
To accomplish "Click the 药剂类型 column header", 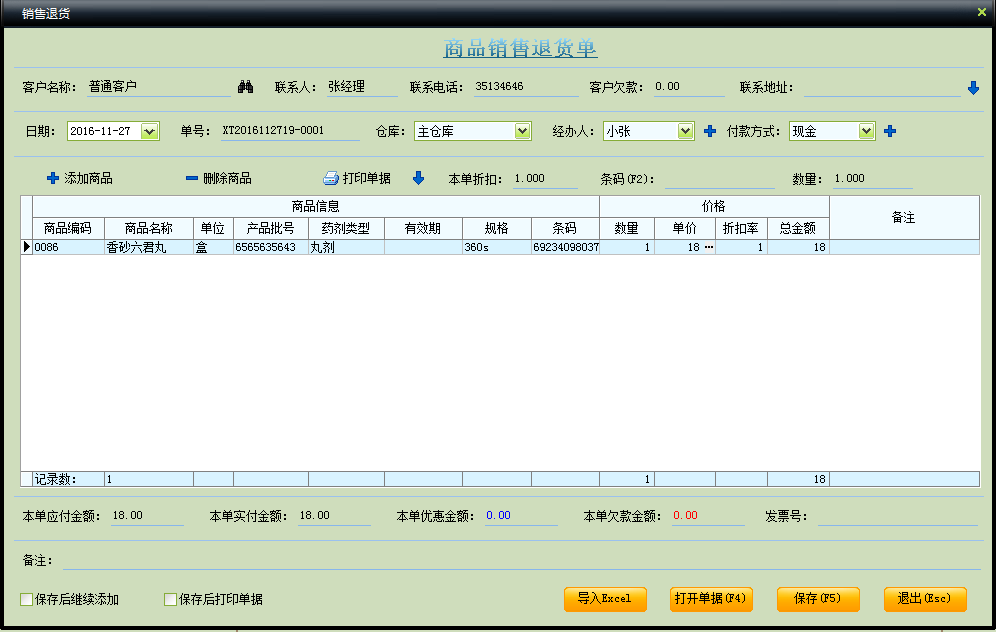I will 346,228.
